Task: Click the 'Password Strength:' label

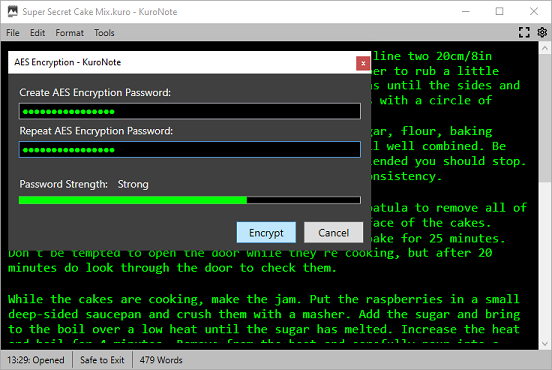Action: 64,184
